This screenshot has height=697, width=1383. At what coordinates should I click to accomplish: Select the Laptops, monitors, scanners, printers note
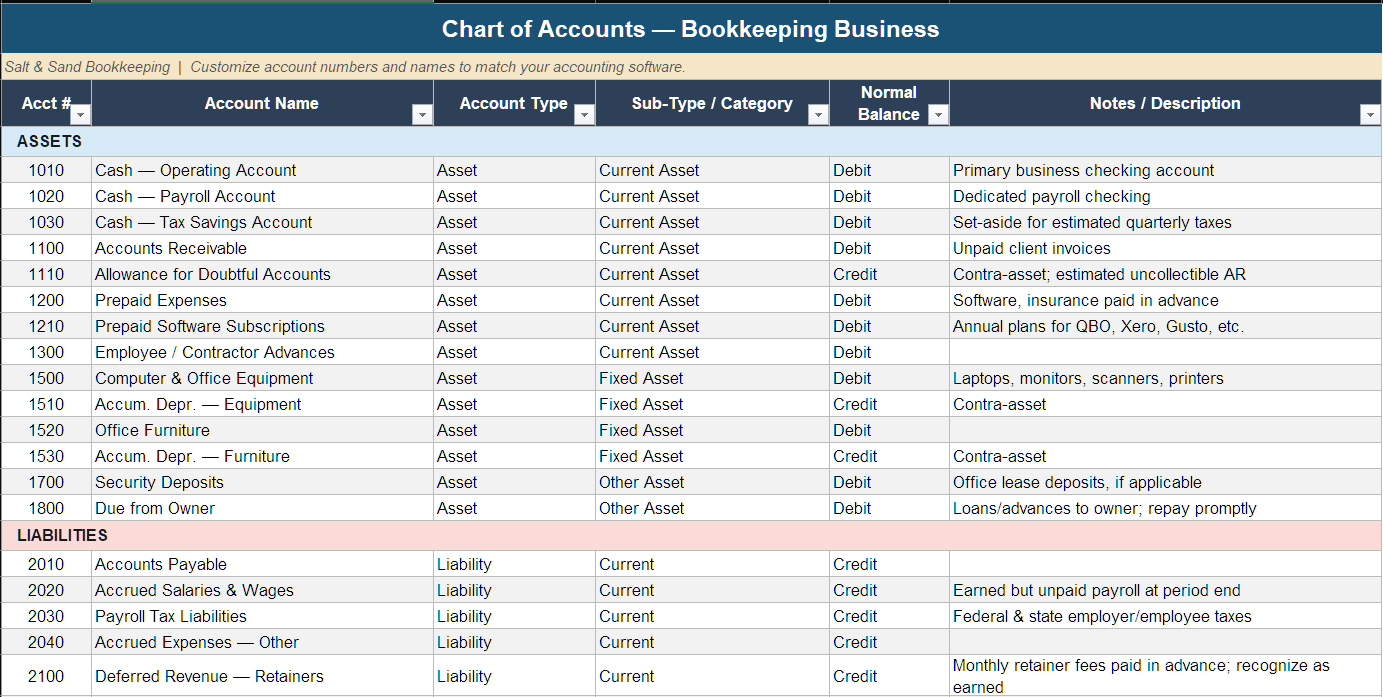(1166, 378)
